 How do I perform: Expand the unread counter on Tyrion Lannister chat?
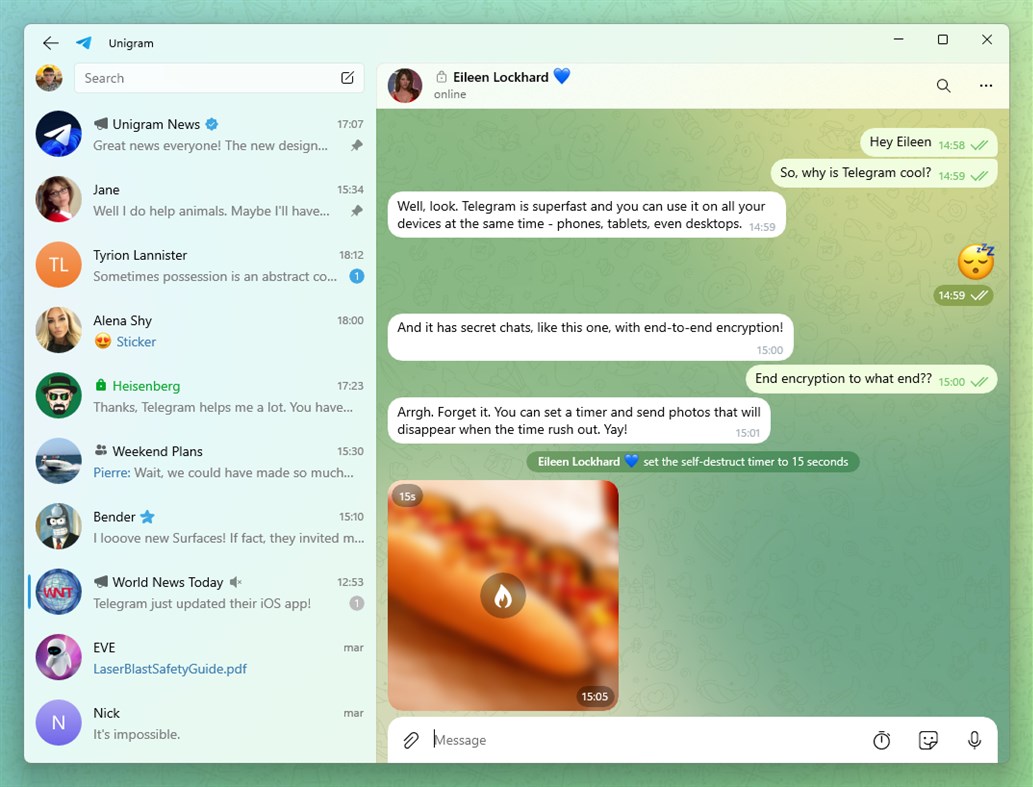pyautogui.click(x=355, y=276)
